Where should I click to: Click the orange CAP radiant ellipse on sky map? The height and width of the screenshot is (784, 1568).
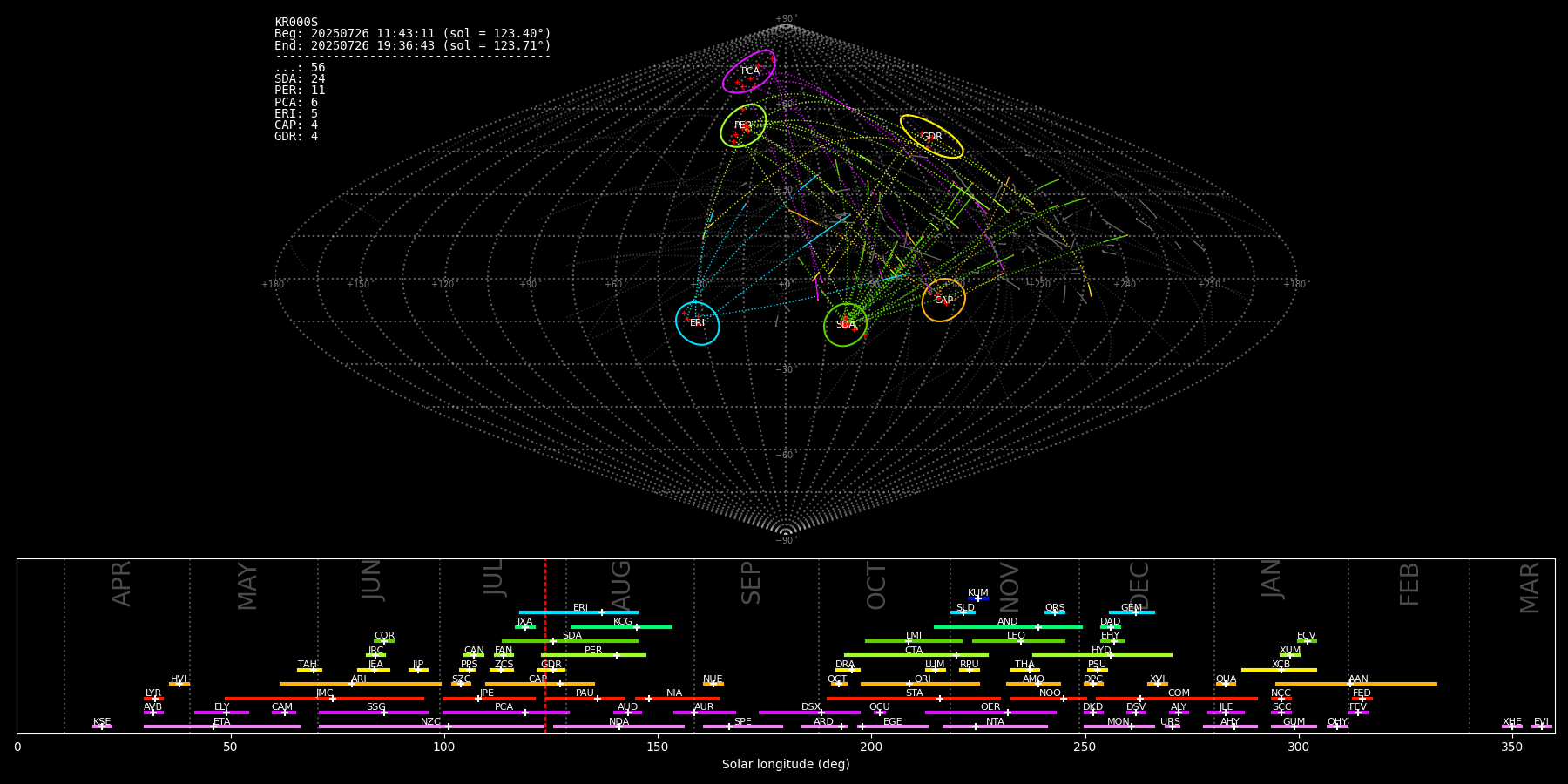[x=943, y=300]
